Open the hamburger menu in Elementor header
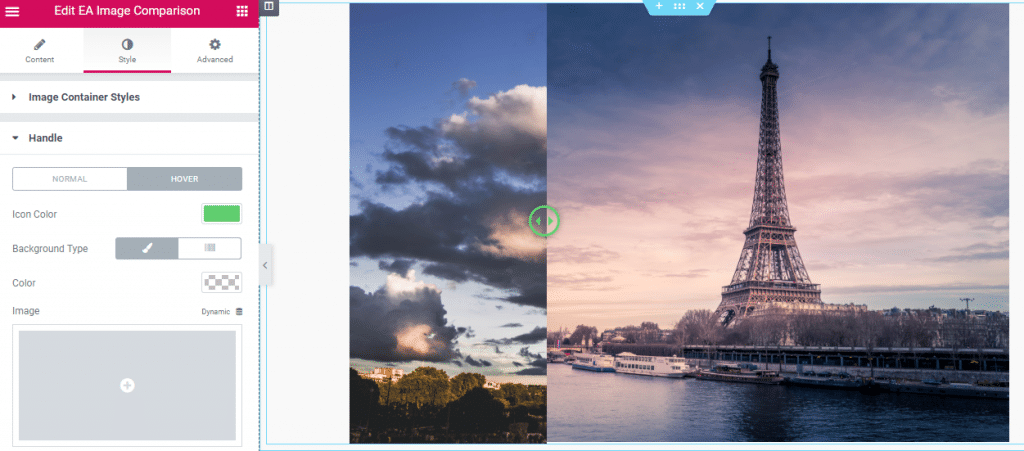This screenshot has height=451, width=1024. click(x=12, y=11)
